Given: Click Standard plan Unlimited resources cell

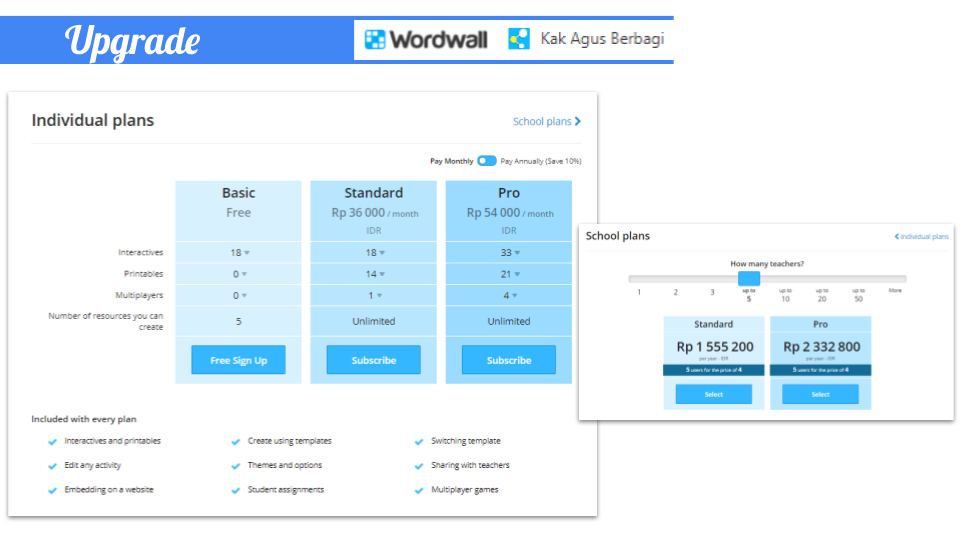Looking at the screenshot, I should (x=373, y=321).
